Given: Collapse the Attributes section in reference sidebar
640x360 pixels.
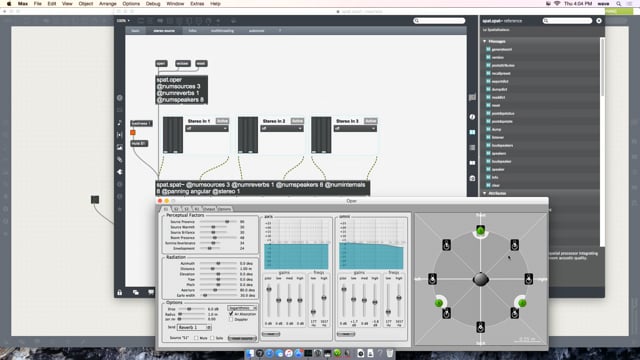Looking at the screenshot, I should [x=485, y=193].
